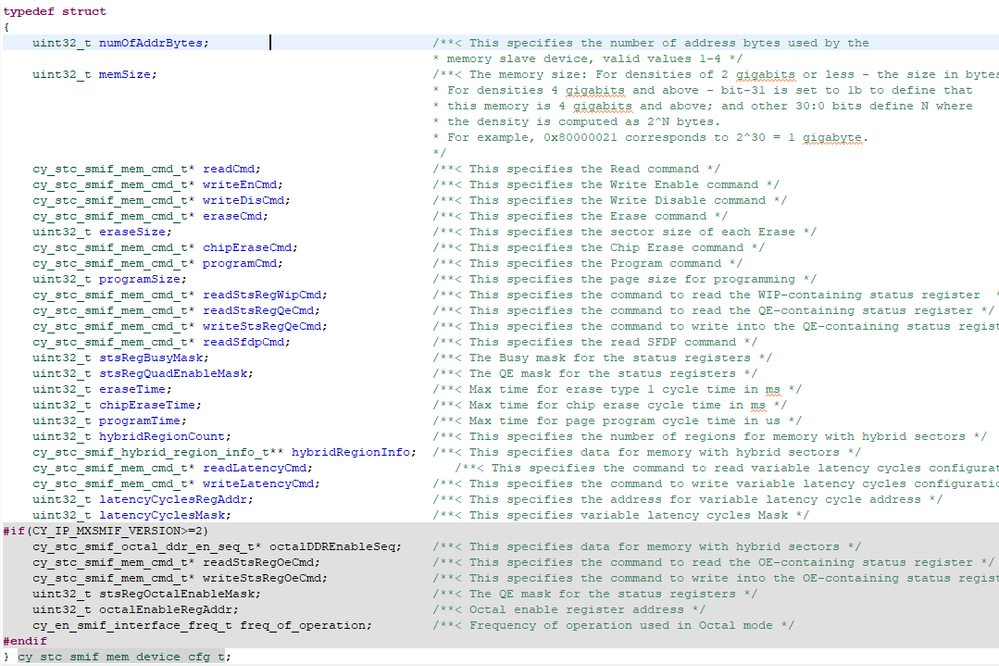Click the #endif directive
Image resolution: width=999 pixels, height=666 pixels.
(x=25, y=641)
